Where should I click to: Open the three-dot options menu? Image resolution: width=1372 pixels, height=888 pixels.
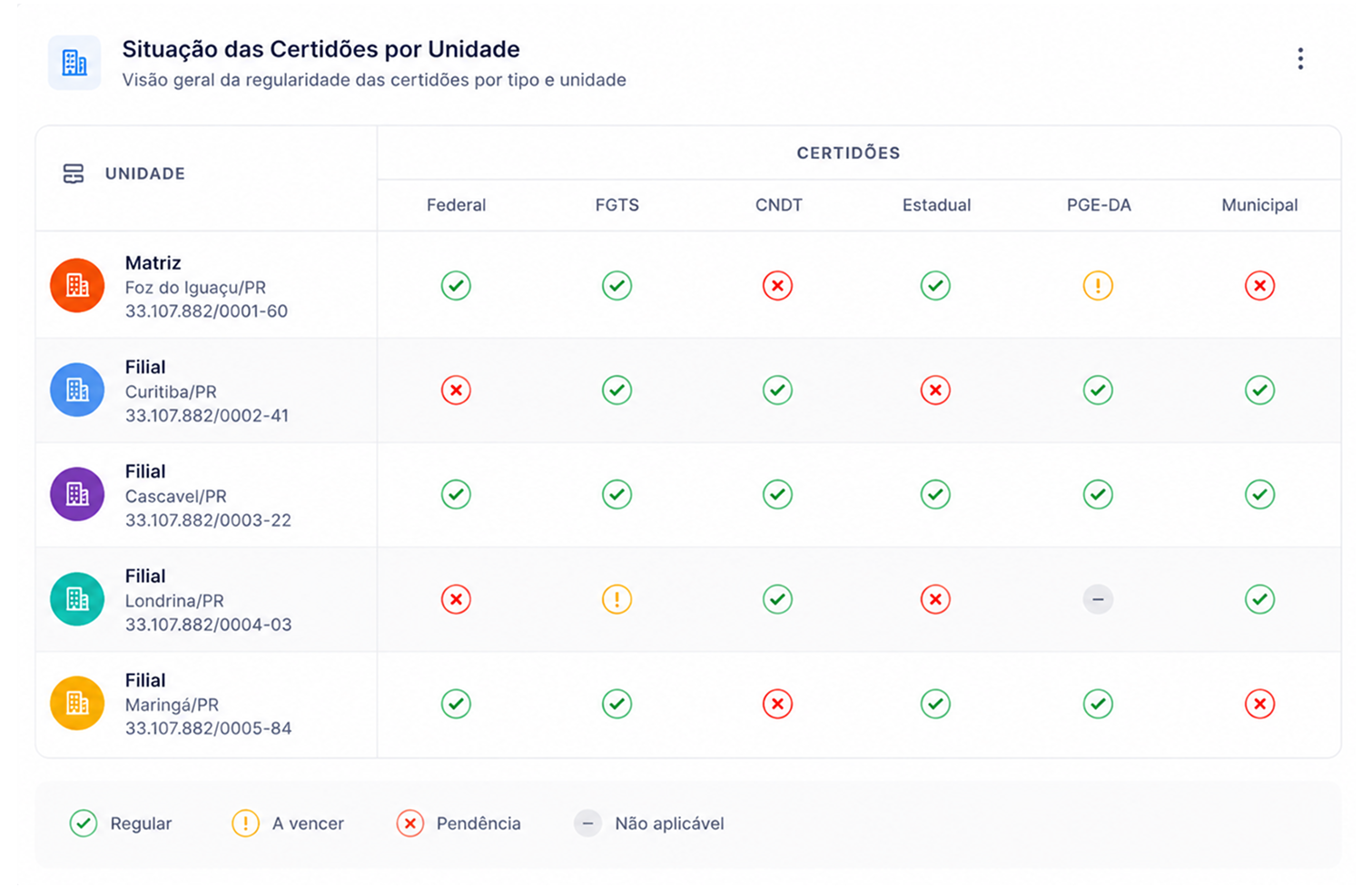(1300, 59)
